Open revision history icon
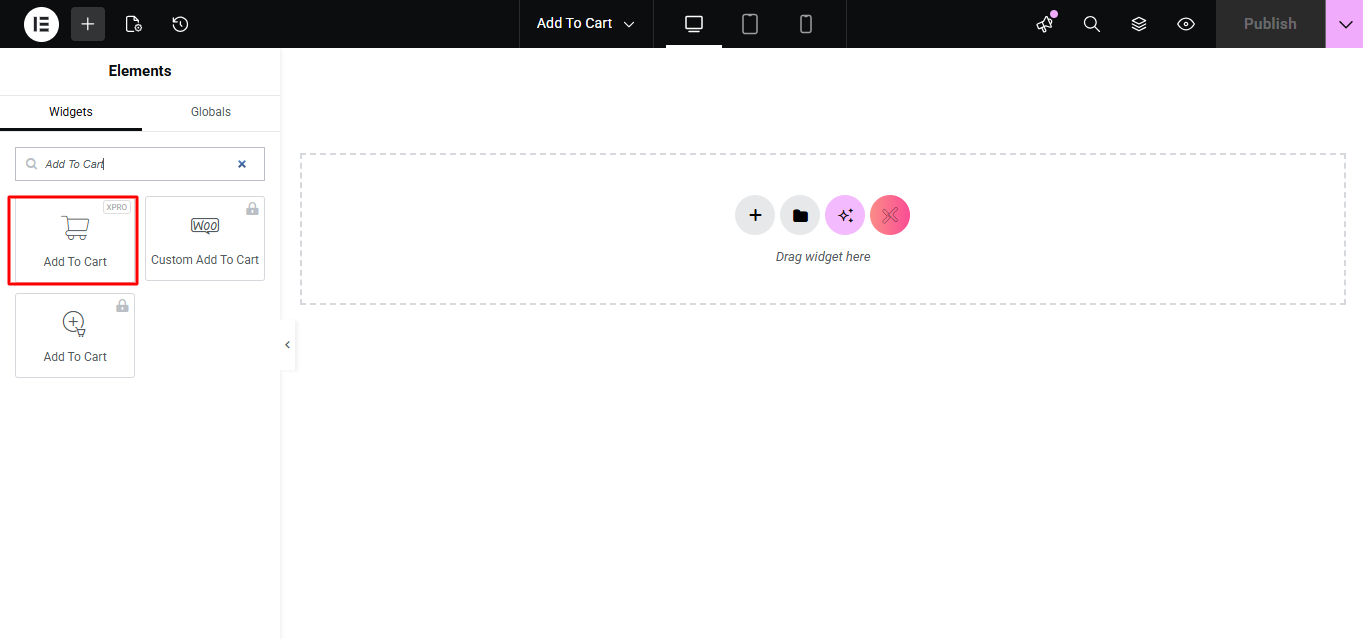The image size is (1363, 639). 180,24
